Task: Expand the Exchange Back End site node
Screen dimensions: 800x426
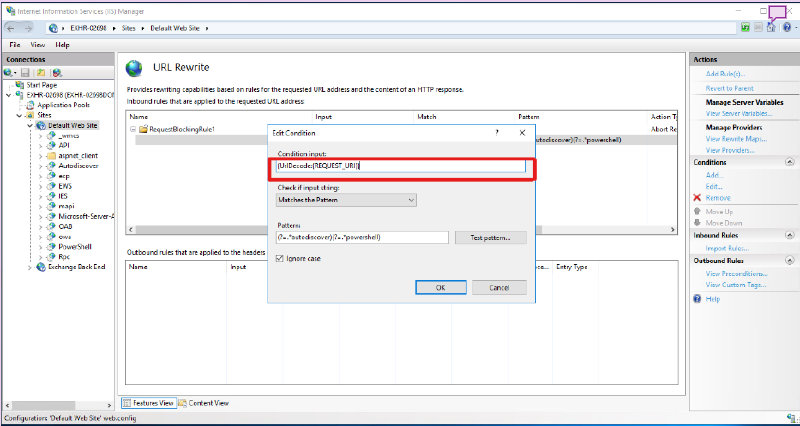Action: [x=28, y=267]
